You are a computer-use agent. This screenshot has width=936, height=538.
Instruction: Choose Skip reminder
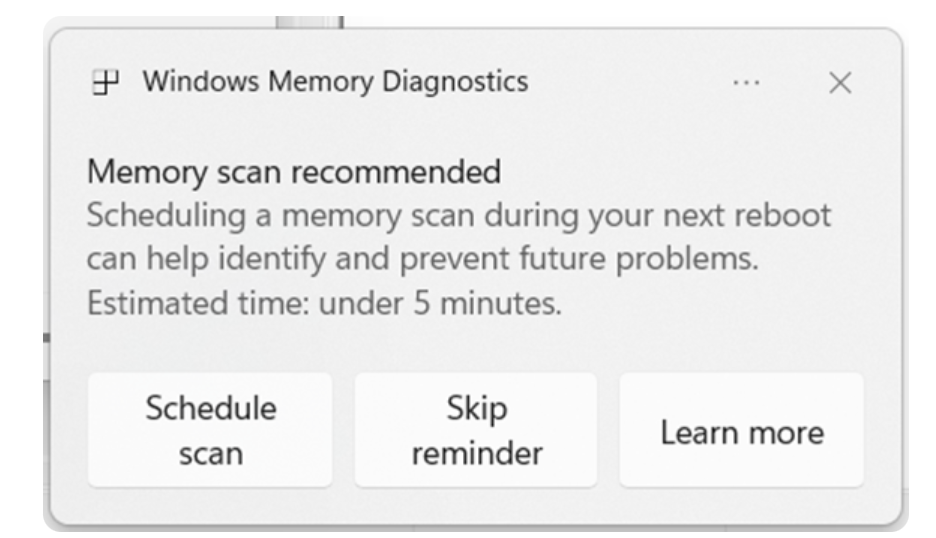click(x=476, y=430)
